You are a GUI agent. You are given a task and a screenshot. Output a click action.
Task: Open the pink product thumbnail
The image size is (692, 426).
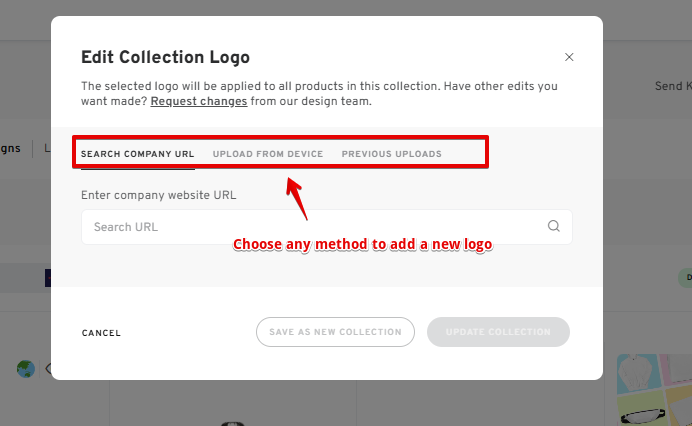pos(677,368)
